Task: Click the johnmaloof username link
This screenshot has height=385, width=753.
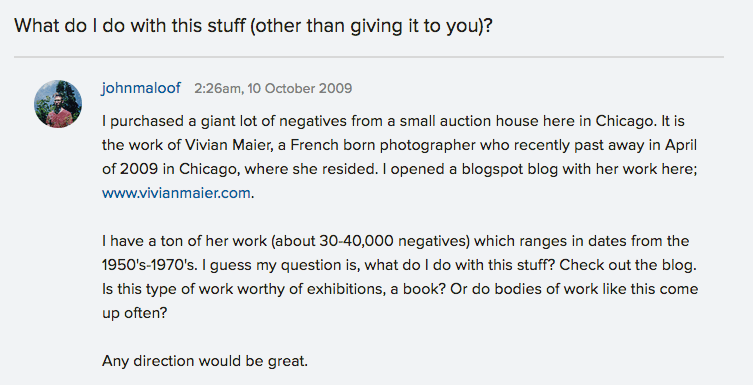Action: [141, 88]
